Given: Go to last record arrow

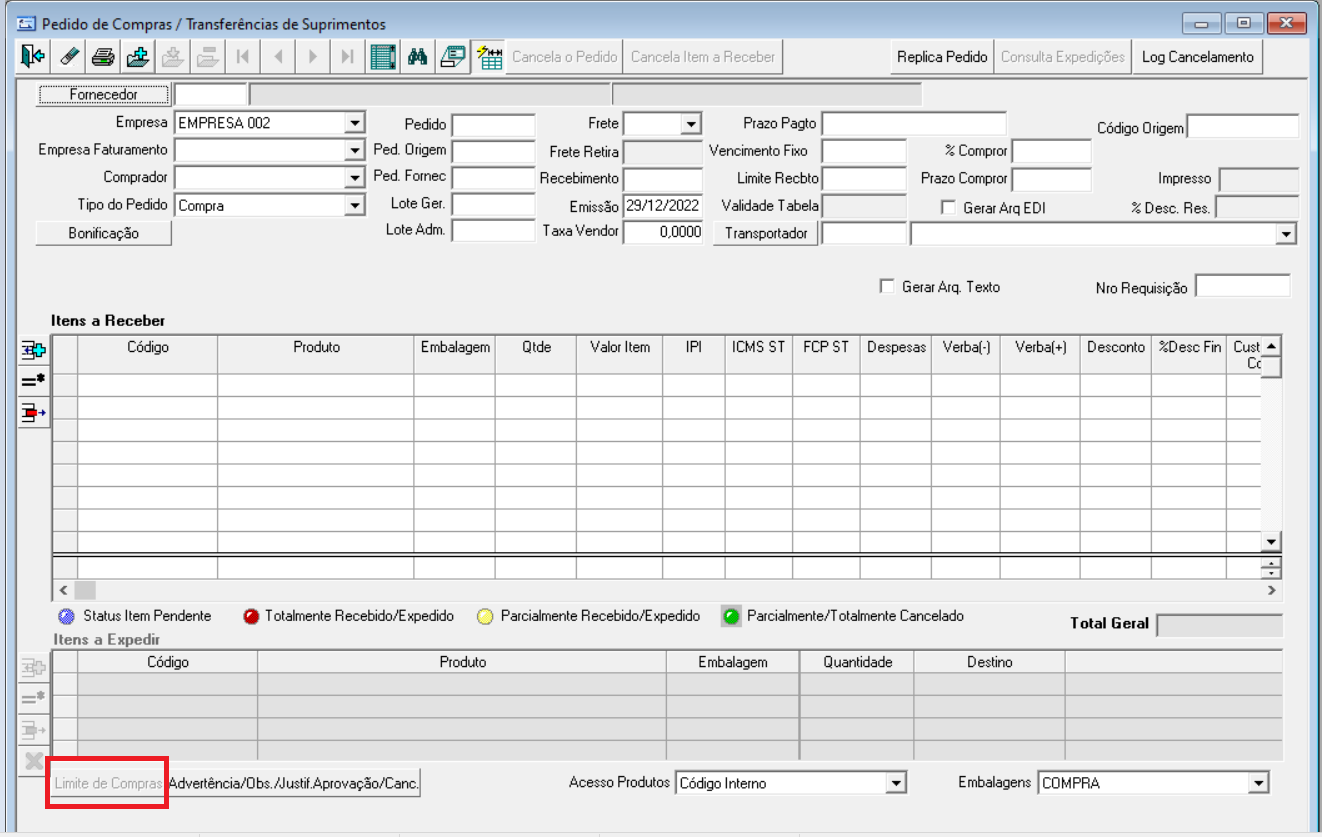Looking at the screenshot, I should (348, 56).
